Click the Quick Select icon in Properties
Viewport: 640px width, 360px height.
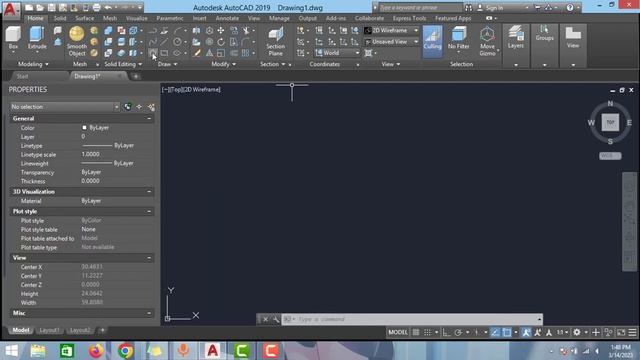point(151,107)
